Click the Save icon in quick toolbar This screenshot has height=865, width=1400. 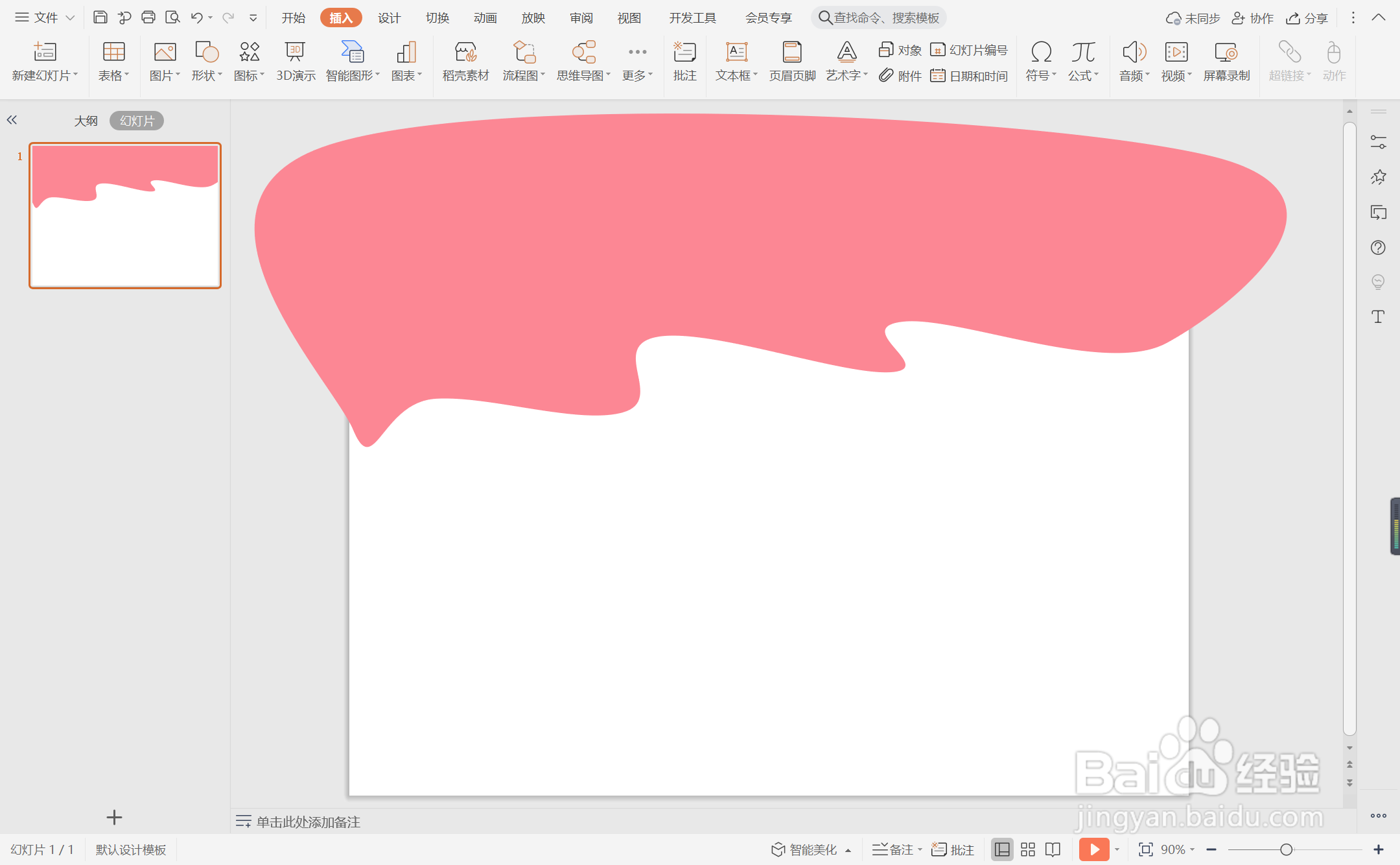coord(100,18)
